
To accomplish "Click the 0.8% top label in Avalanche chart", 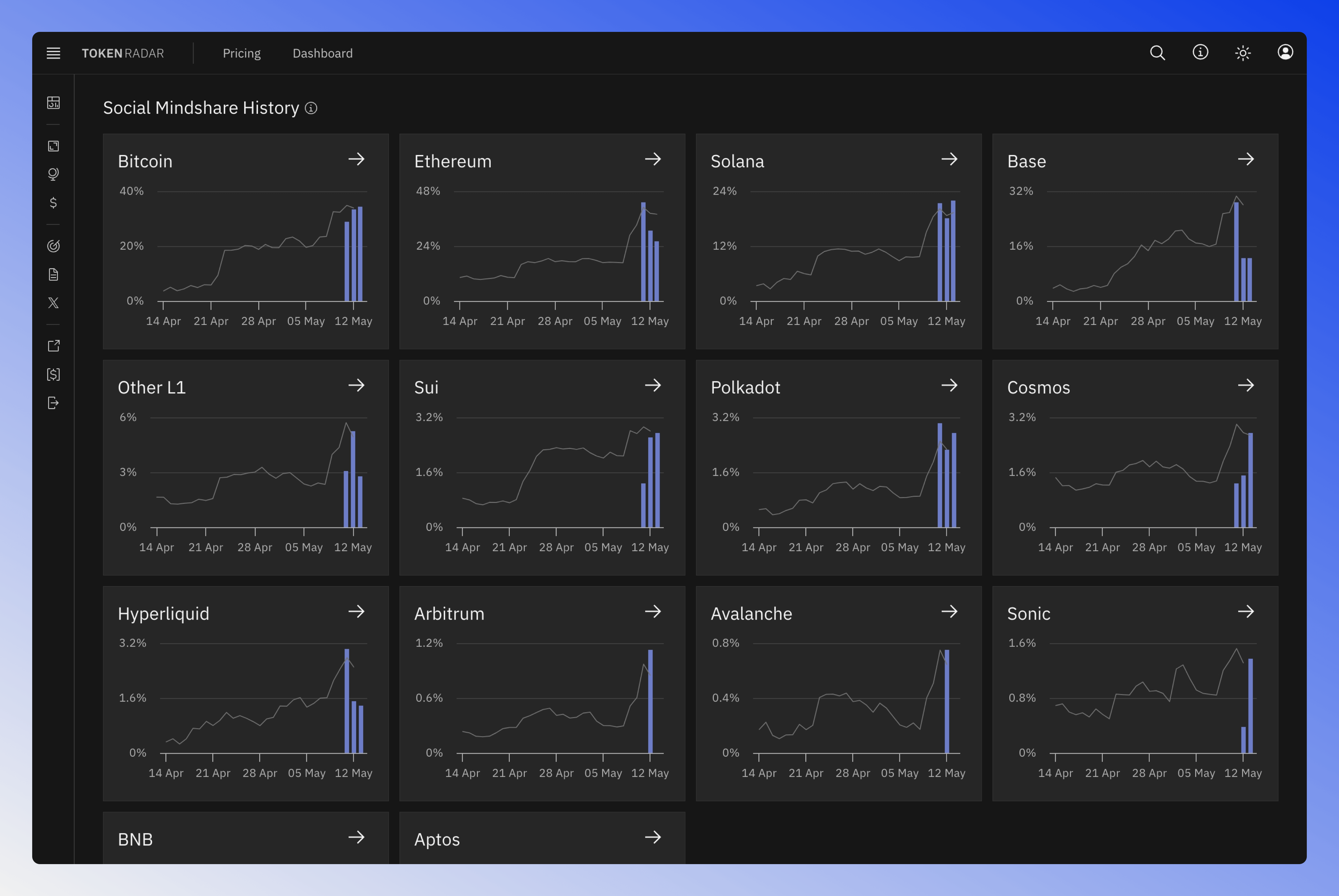I will 726,643.
